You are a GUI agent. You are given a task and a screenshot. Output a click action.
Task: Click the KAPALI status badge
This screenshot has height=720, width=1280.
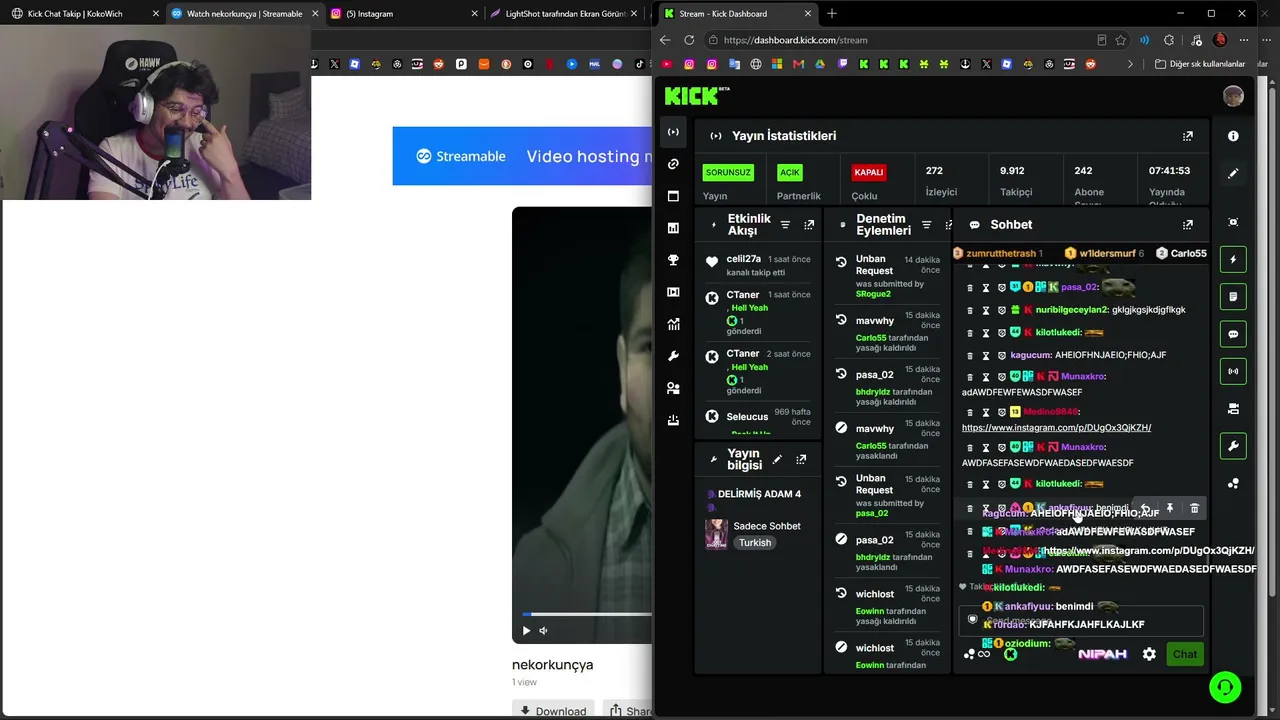[x=868, y=172]
